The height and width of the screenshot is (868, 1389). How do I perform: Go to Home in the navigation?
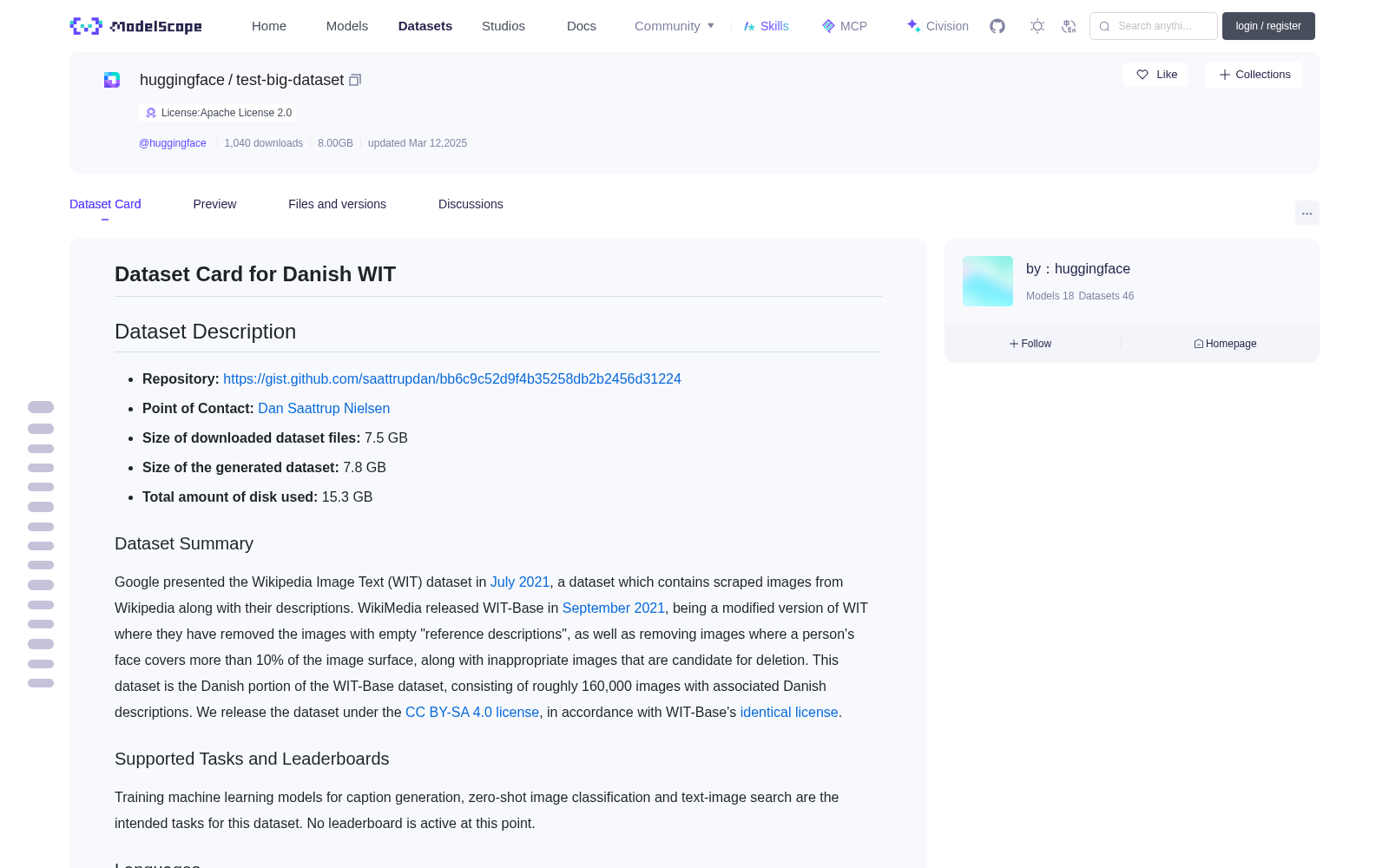pos(269,26)
